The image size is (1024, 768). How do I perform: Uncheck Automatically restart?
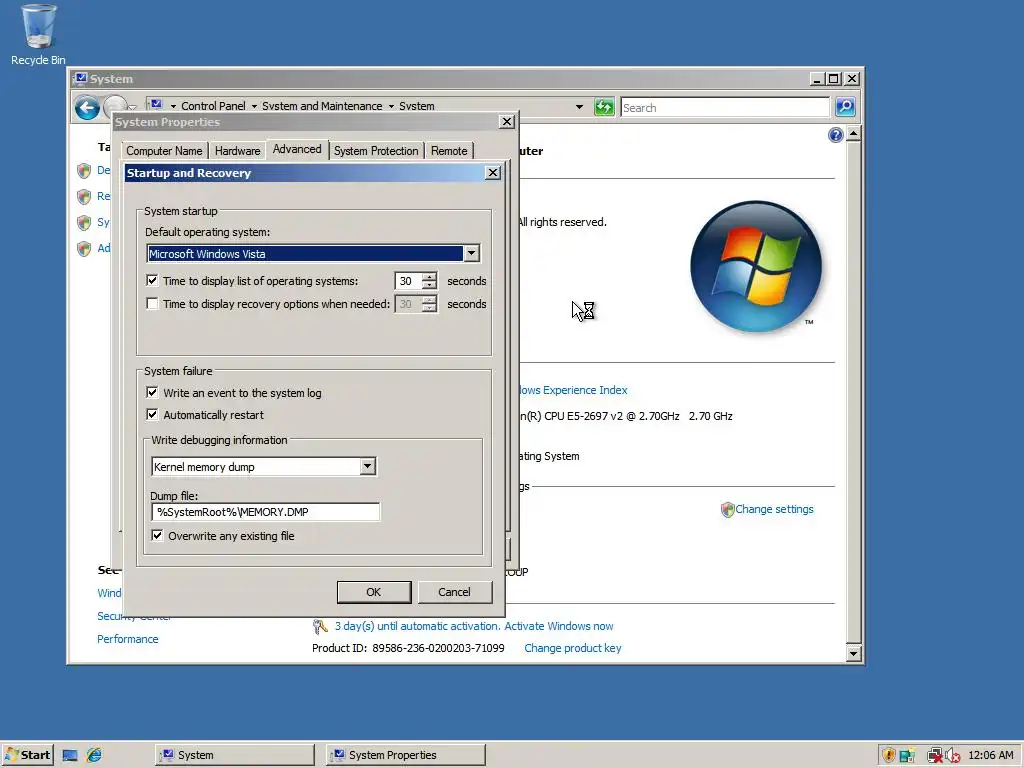click(152, 415)
